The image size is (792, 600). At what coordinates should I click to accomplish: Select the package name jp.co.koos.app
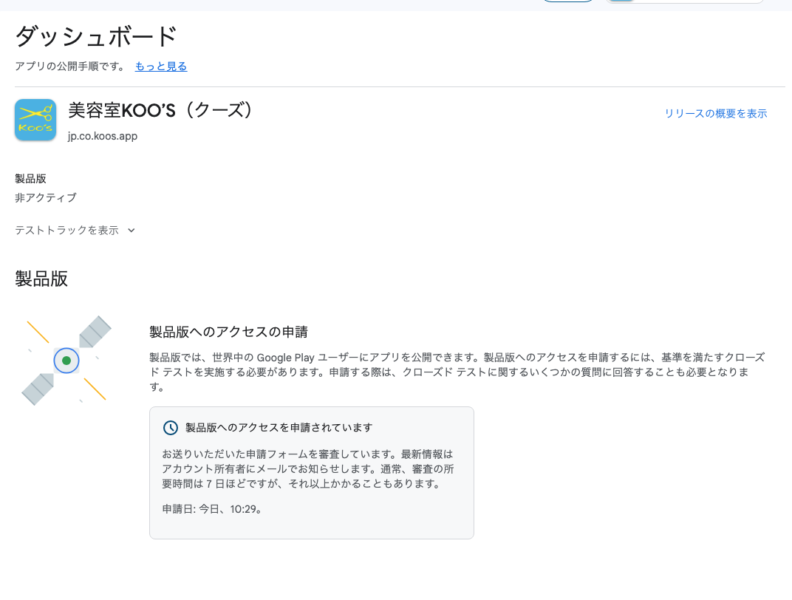point(103,136)
